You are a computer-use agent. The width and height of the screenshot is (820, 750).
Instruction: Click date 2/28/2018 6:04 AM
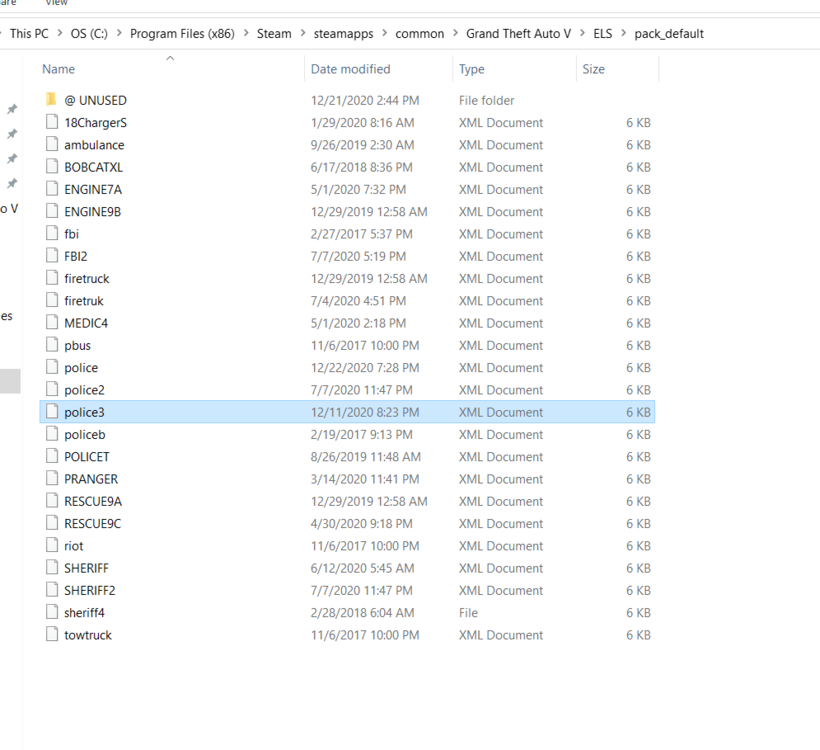point(362,612)
